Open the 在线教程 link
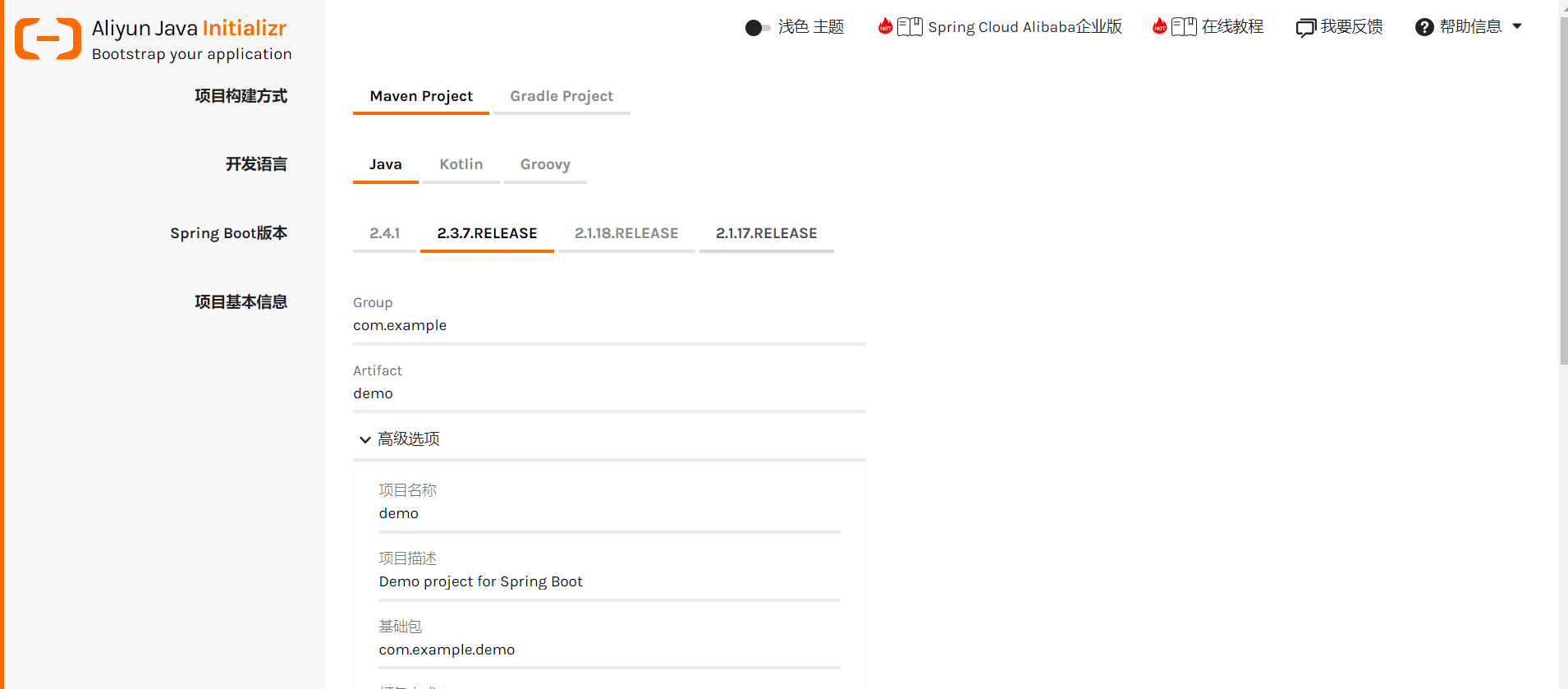This screenshot has height=689, width=1568. 1232,27
